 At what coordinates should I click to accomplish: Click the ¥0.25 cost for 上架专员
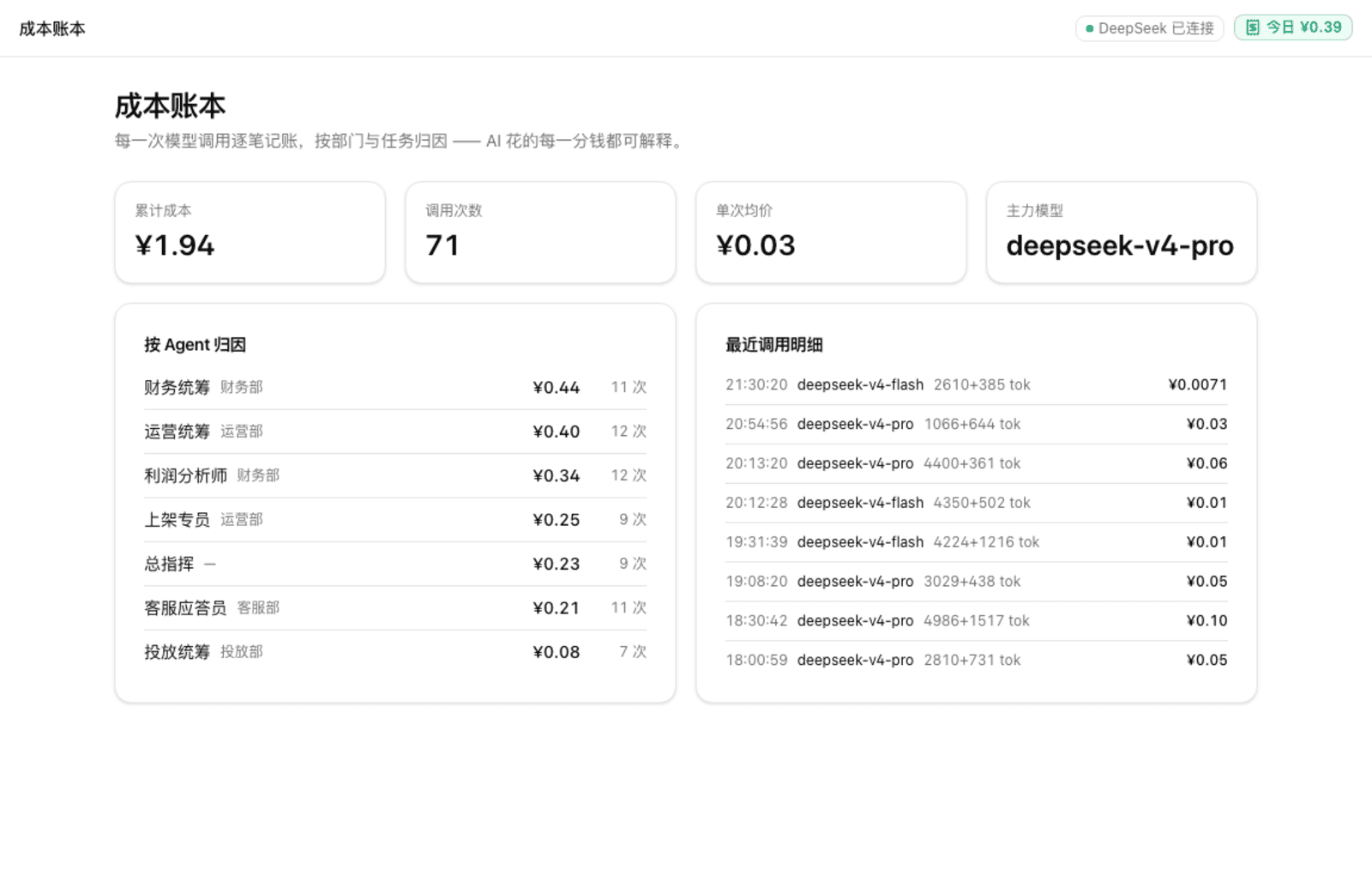pos(556,520)
